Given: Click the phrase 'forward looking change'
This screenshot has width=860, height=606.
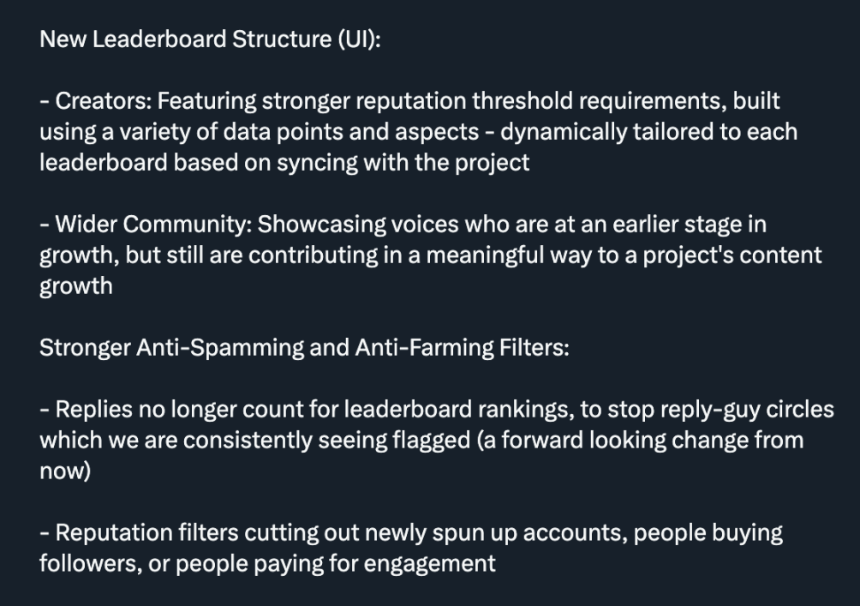Looking at the screenshot, I should [x=625, y=440].
